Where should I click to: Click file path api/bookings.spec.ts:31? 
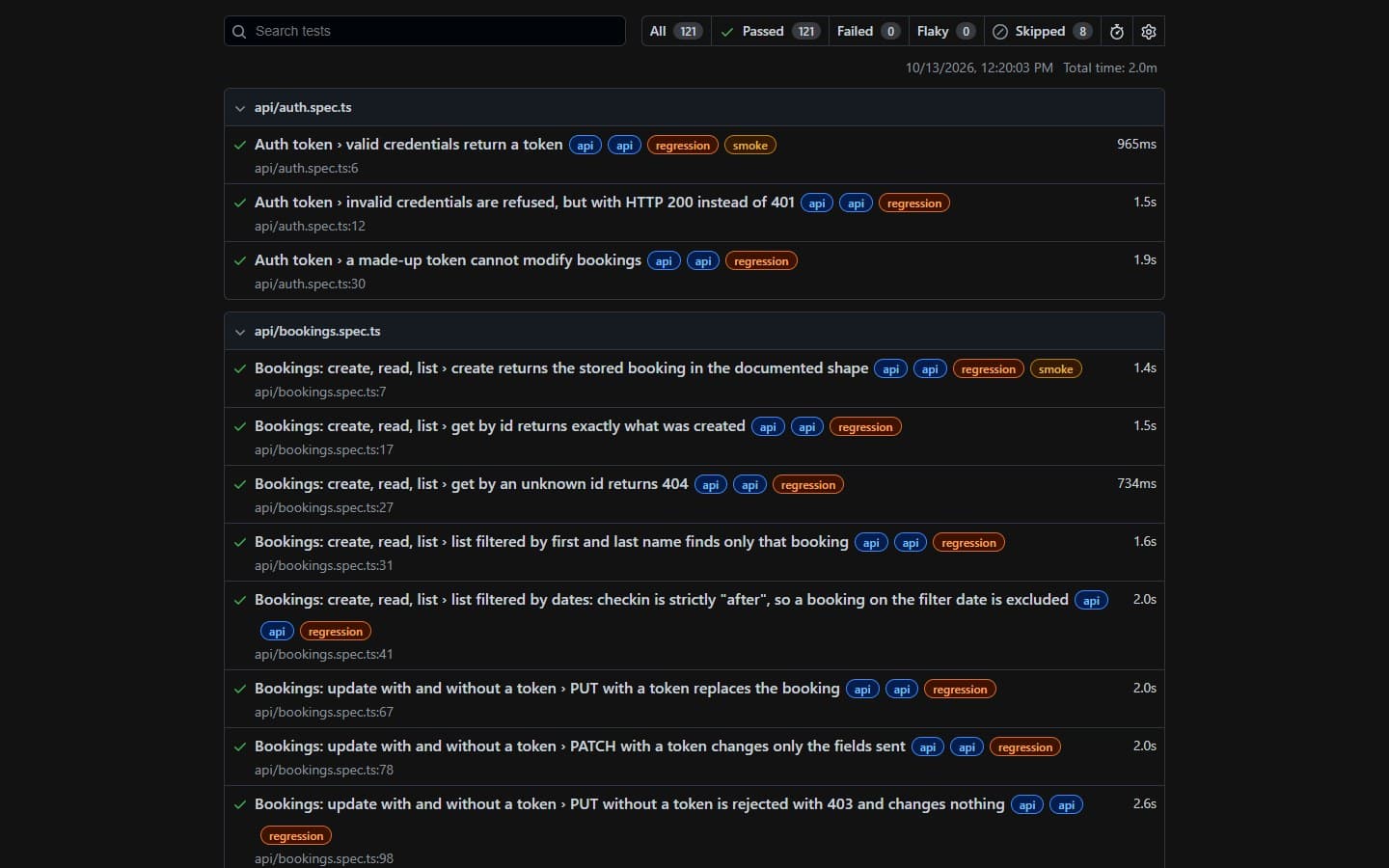point(324,565)
